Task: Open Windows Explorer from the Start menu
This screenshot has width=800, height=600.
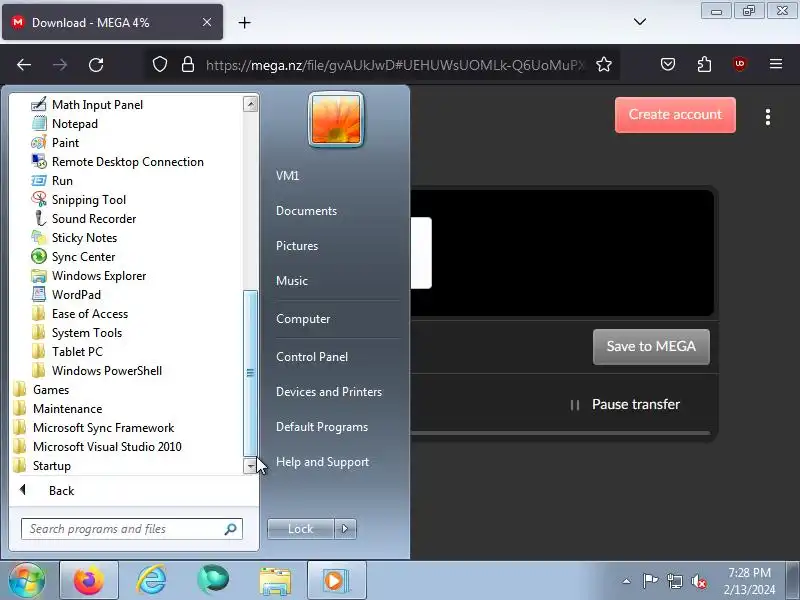Action: [98, 276]
